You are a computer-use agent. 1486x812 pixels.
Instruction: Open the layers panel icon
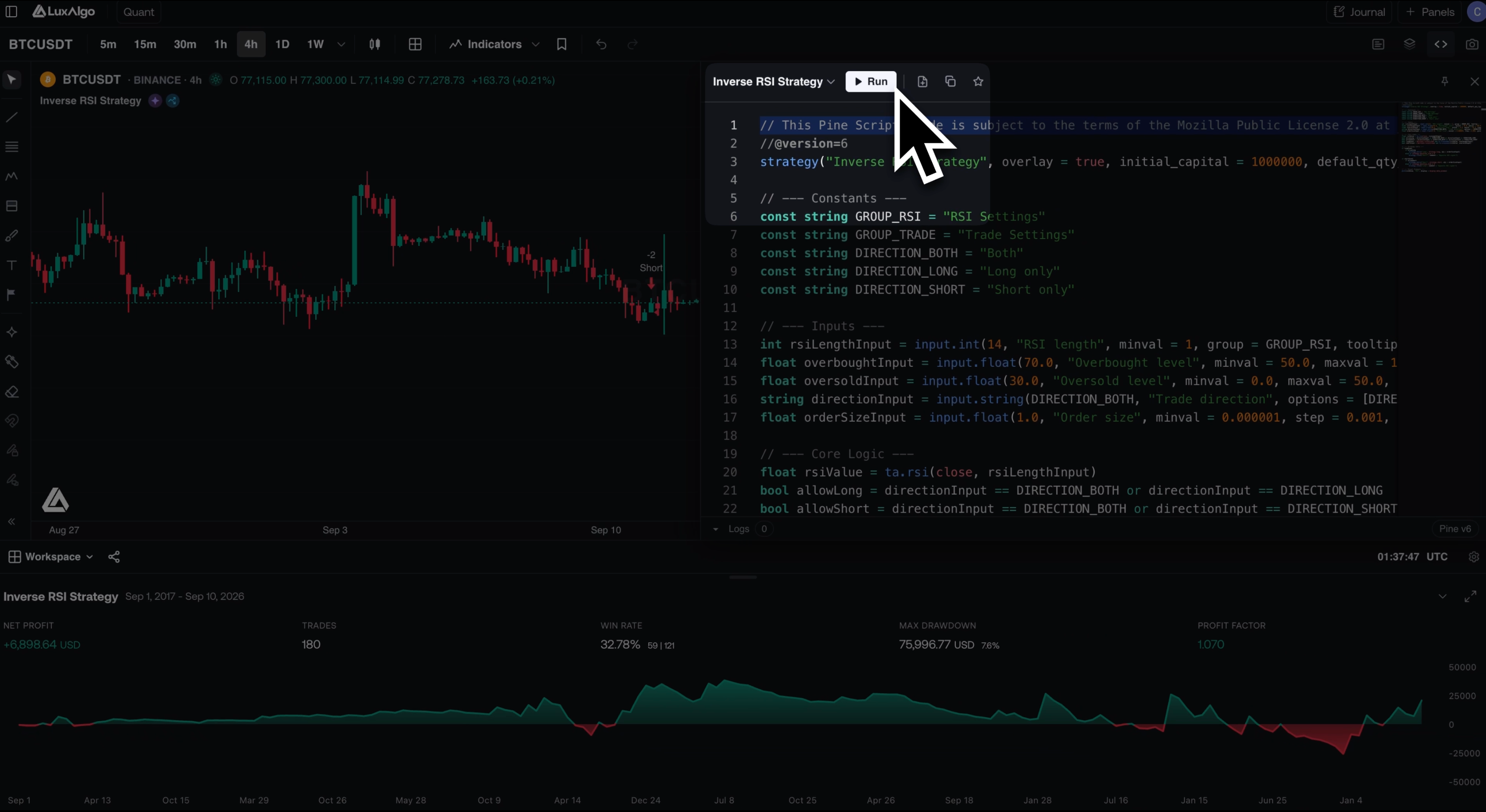coord(1409,44)
